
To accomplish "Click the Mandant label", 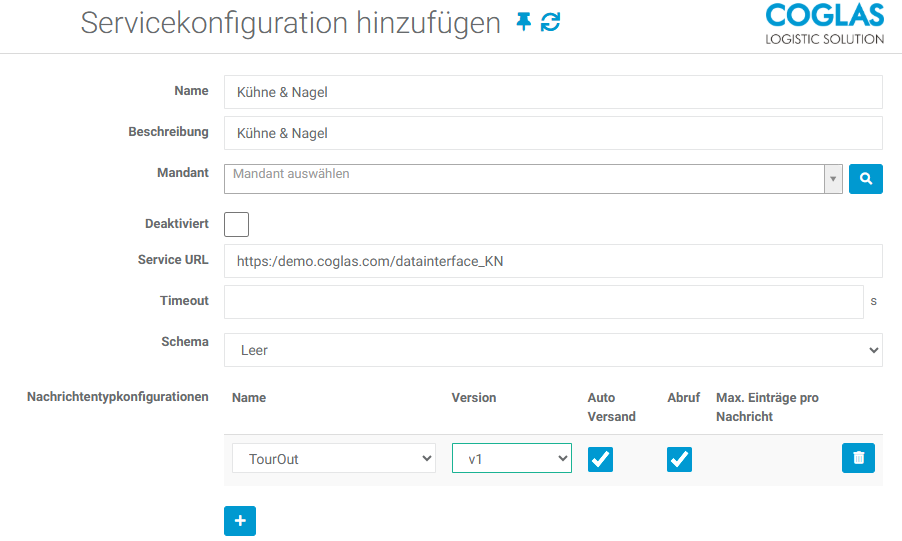I will (183, 173).
